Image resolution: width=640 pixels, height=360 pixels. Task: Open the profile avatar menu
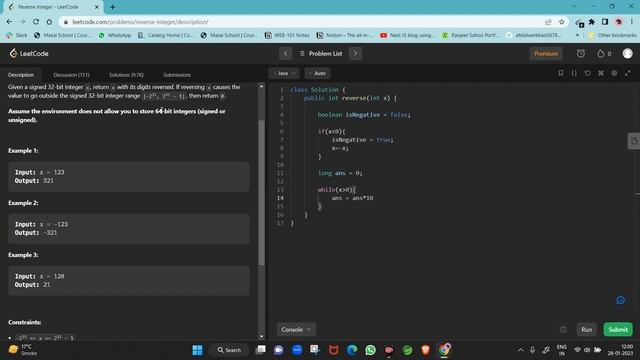(627, 53)
